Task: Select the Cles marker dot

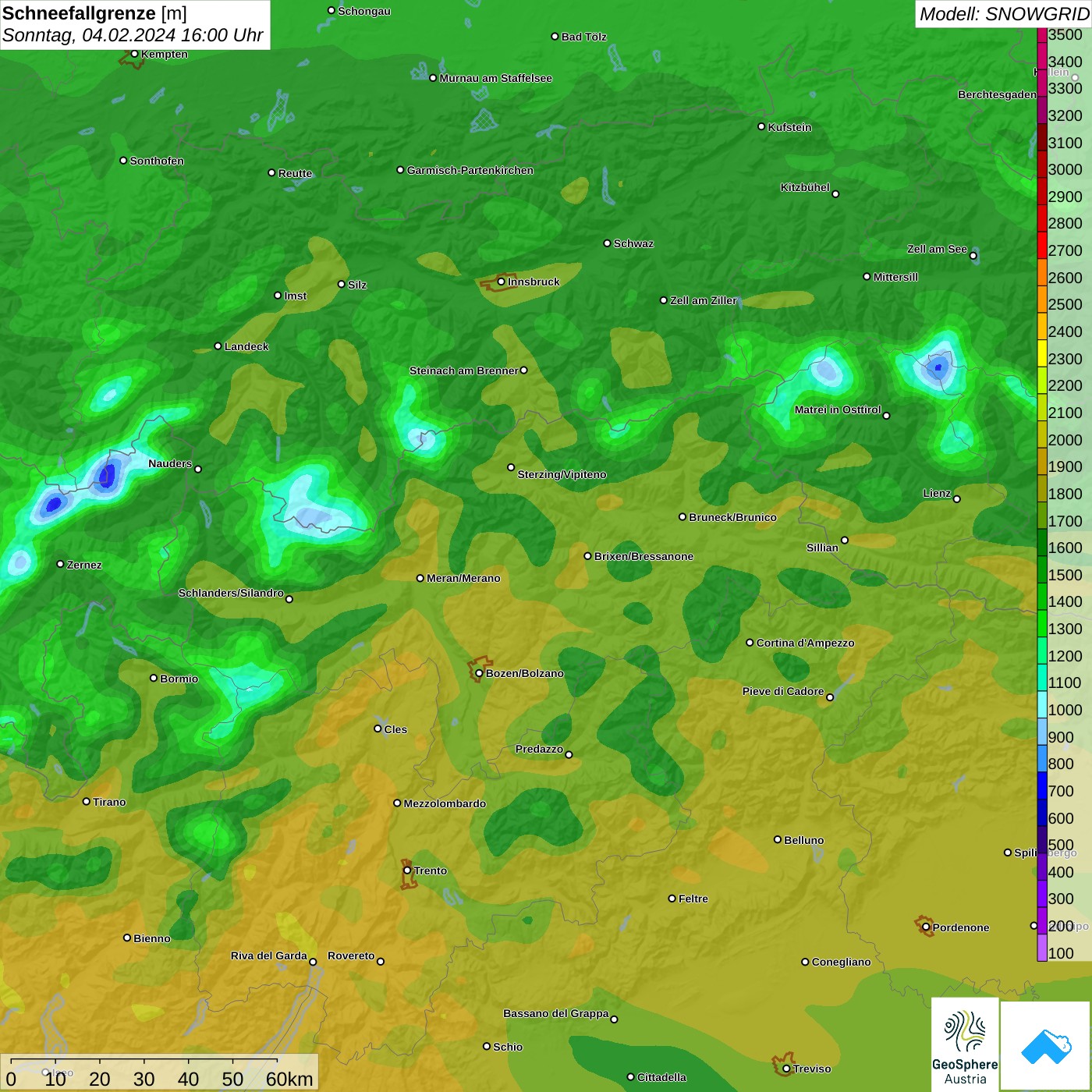Action: (378, 729)
